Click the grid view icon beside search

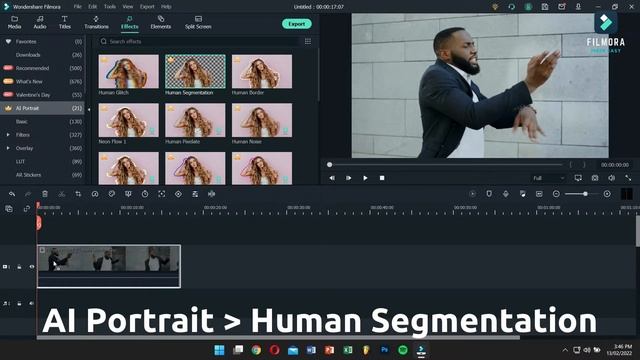308,41
